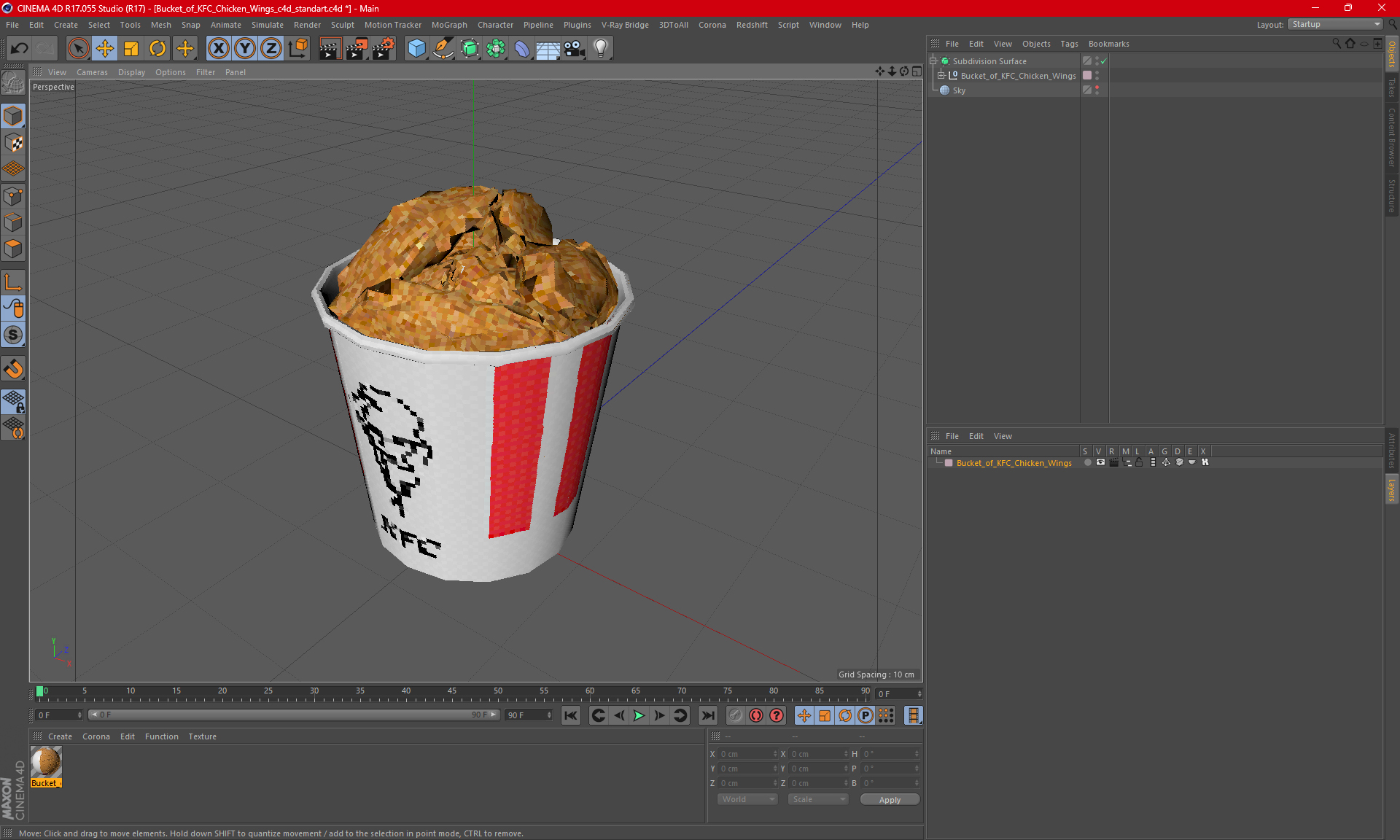The width and height of the screenshot is (1400, 840).
Task: Click the Undo arrow icon
Action: (20, 49)
